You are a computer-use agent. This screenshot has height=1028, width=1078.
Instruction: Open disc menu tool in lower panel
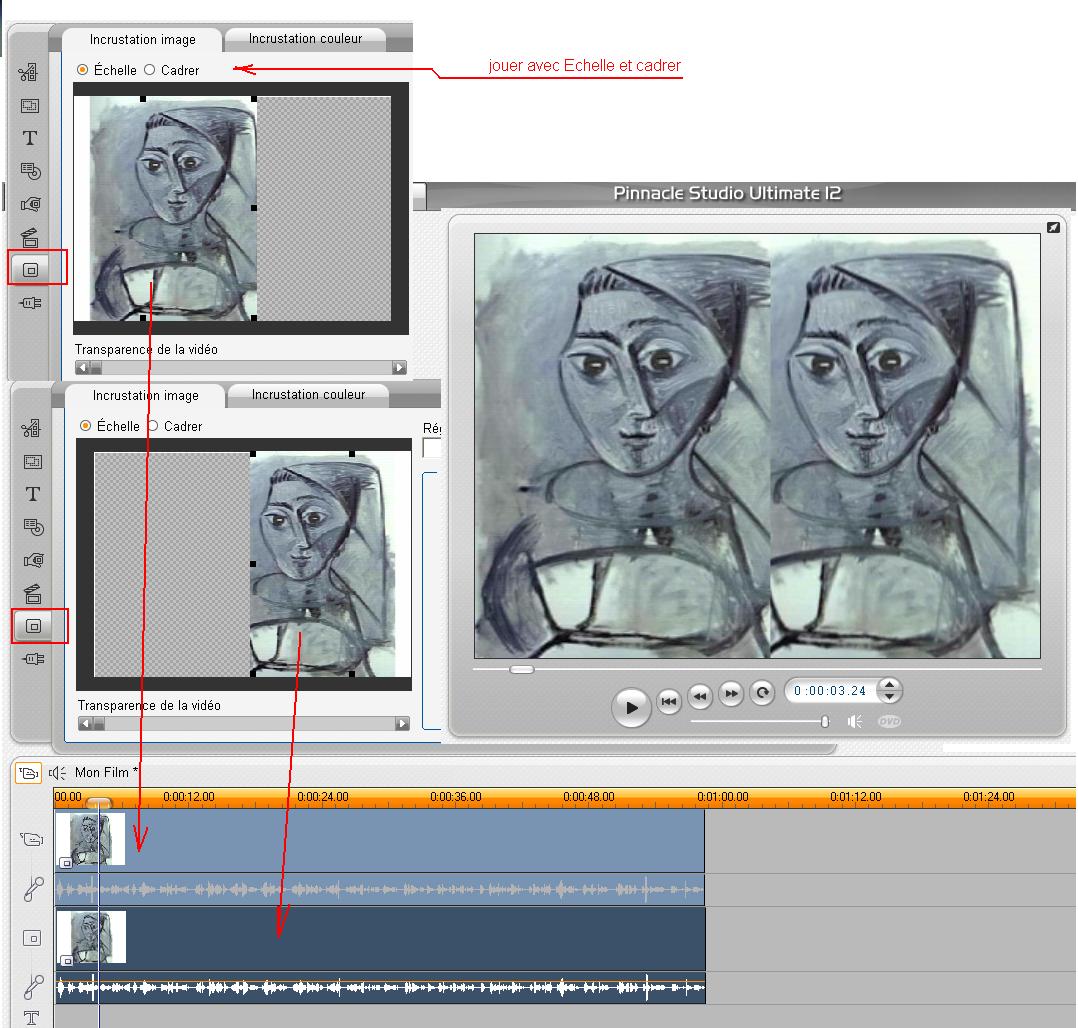pos(33,527)
